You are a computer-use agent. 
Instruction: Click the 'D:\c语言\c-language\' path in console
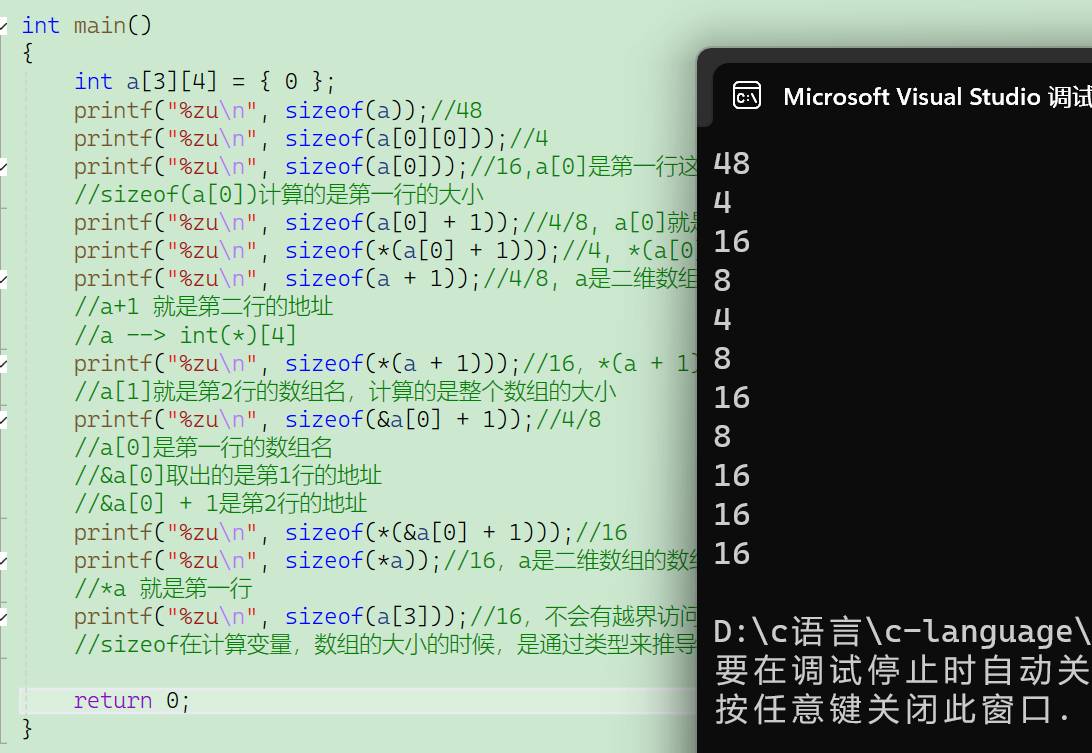(x=903, y=632)
